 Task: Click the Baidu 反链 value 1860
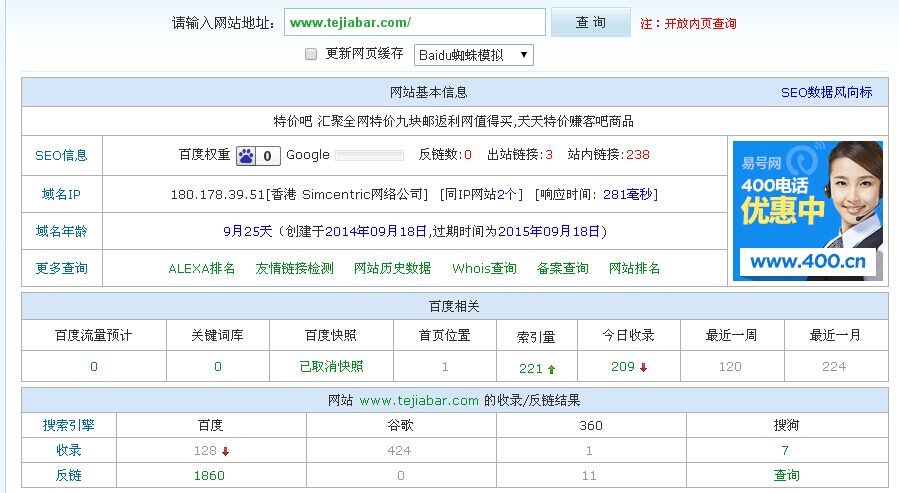pyautogui.click(x=210, y=476)
